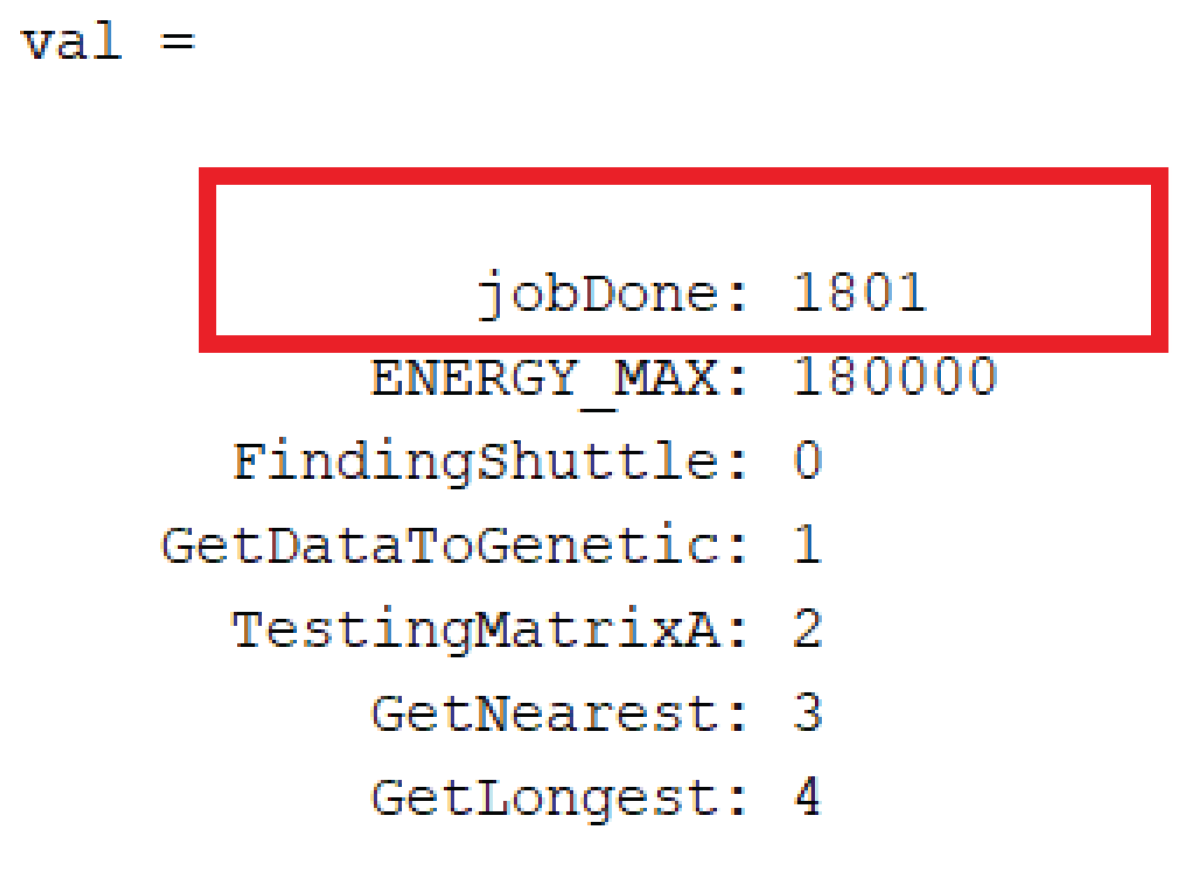Click the red highlight box's top border
The image size is (1195, 869).
[684, 177]
